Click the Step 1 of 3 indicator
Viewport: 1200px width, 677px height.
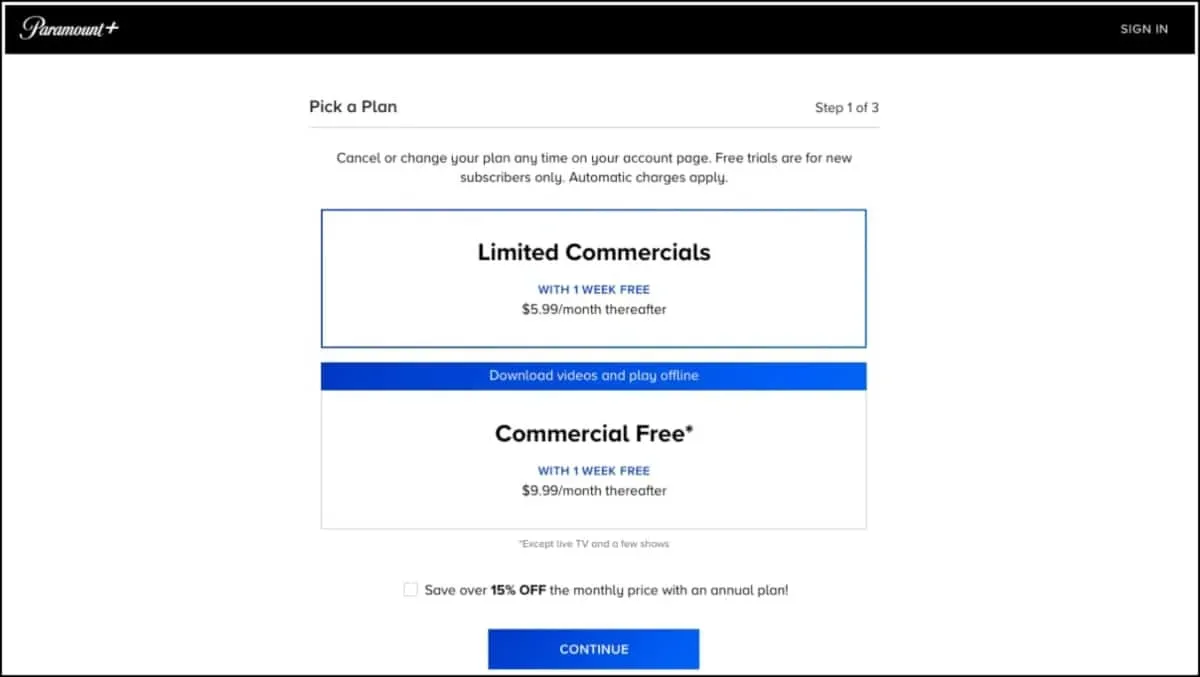[x=846, y=108]
